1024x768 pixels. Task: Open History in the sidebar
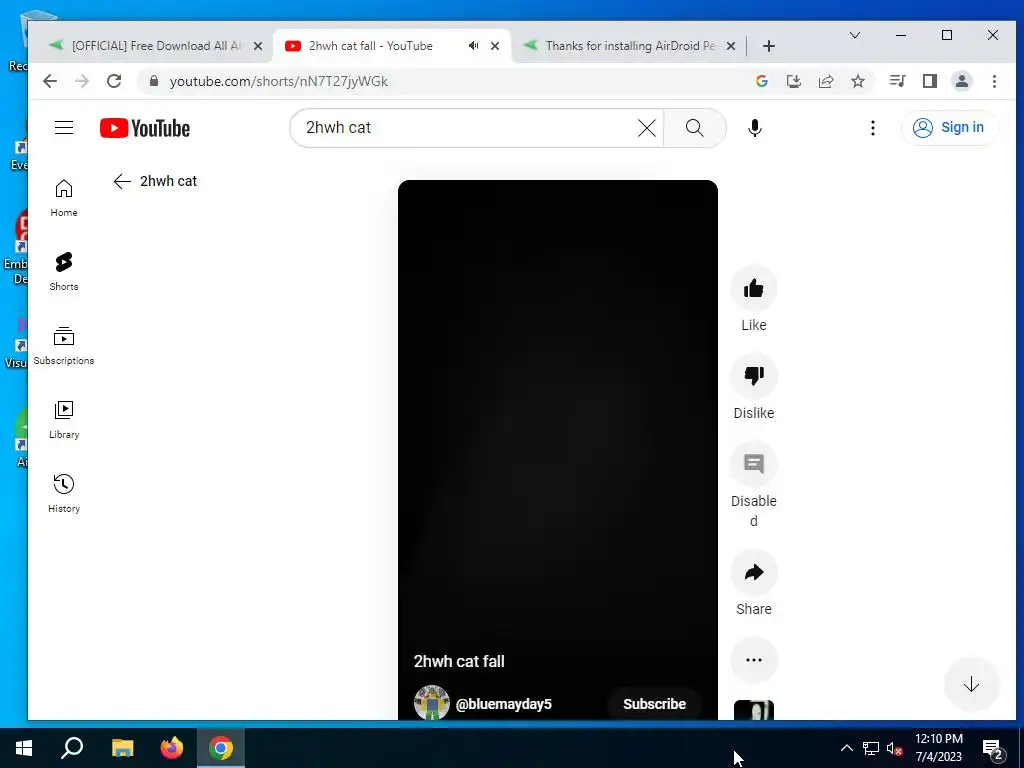tap(64, 494)
